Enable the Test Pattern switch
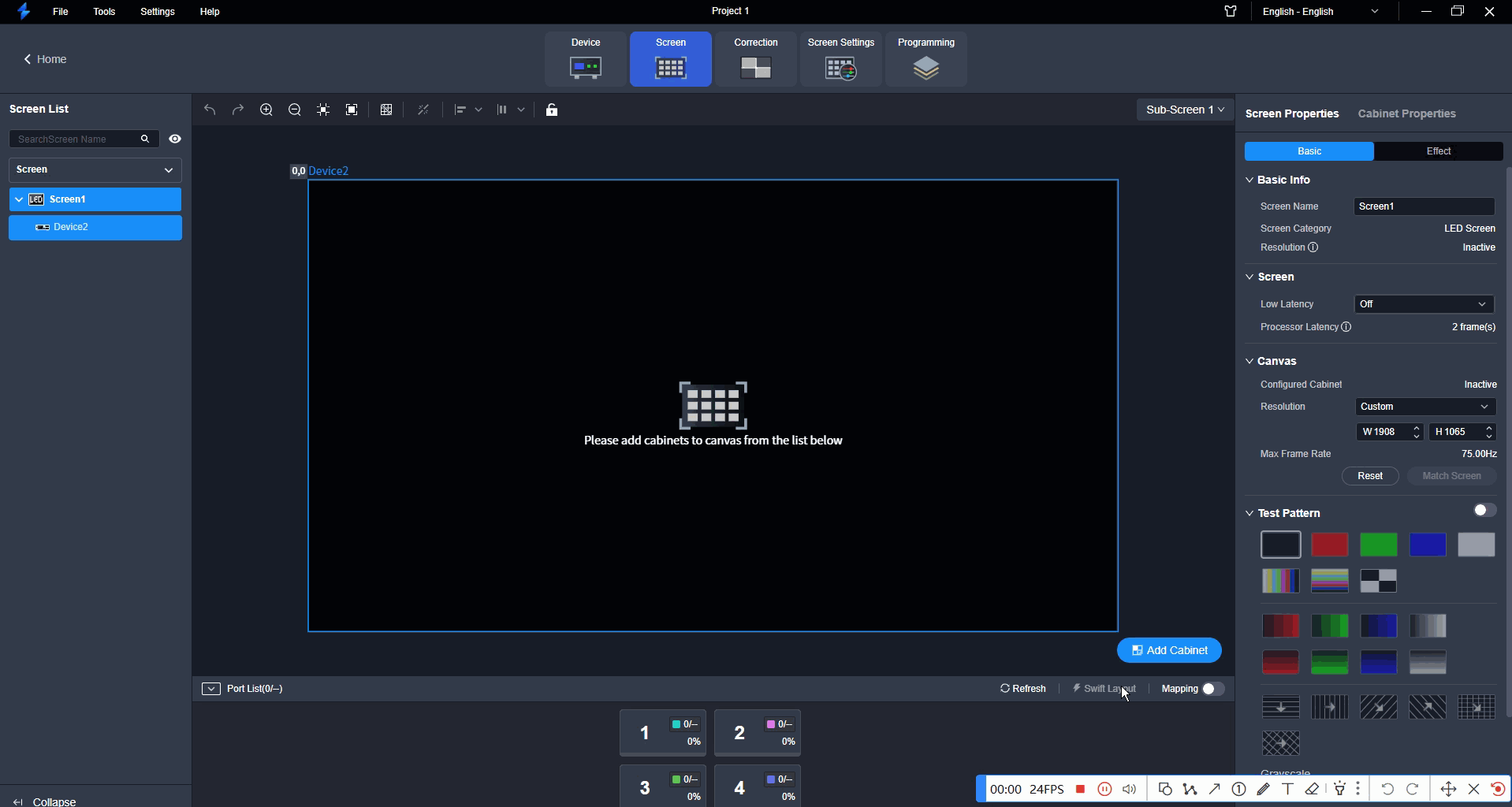 click(x=1484, y=511)
